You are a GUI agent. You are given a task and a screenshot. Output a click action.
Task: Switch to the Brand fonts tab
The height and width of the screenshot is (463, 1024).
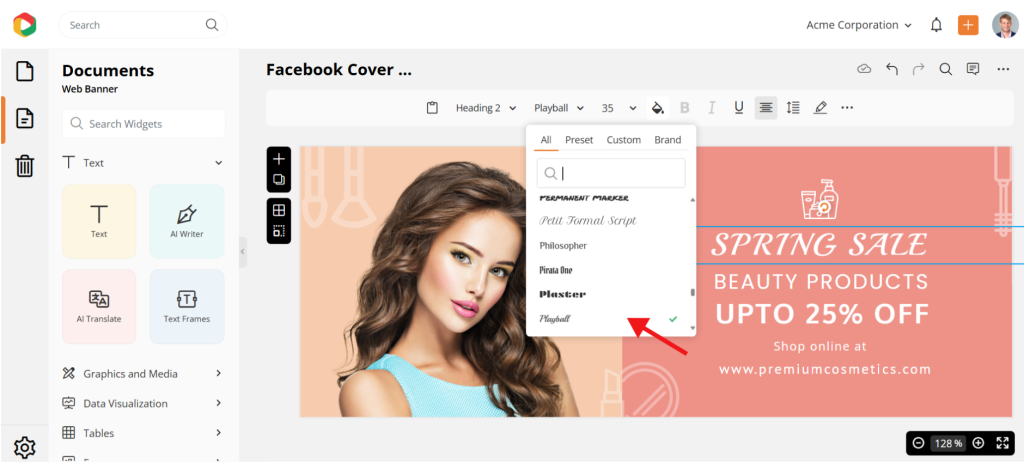pos(667,140)
